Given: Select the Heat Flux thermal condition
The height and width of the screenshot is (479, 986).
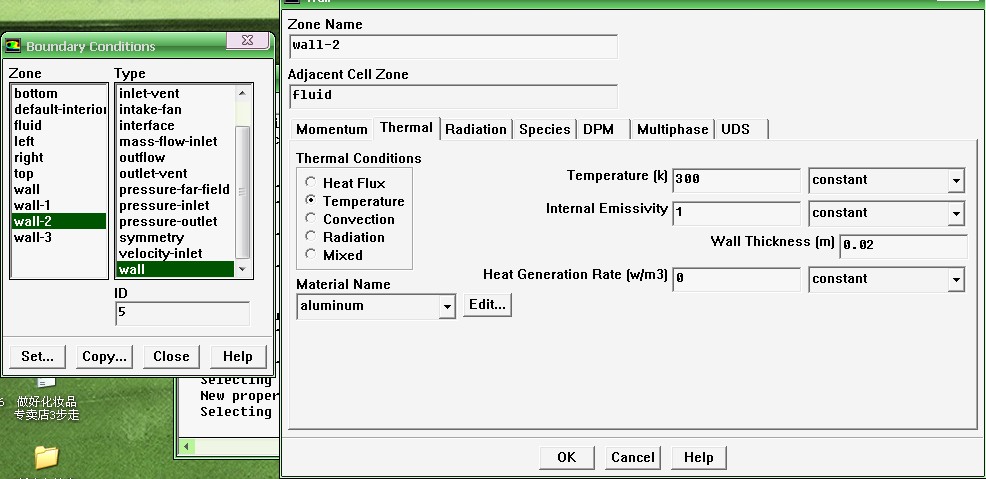Looking at the screenshot, I should click(x=312, y=183).
